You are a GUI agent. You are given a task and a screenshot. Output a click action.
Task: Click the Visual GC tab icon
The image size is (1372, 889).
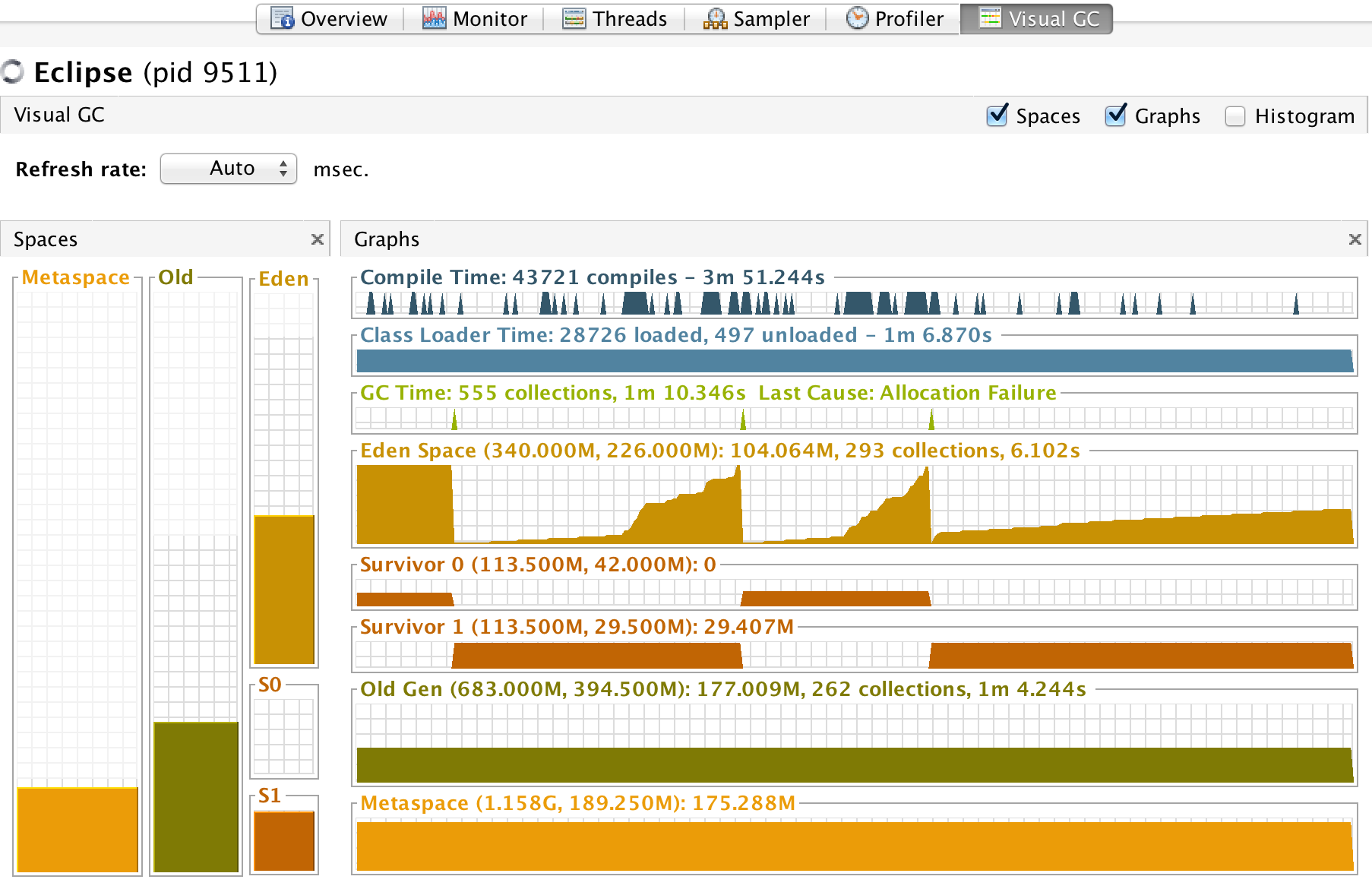(x=990, y=18)
